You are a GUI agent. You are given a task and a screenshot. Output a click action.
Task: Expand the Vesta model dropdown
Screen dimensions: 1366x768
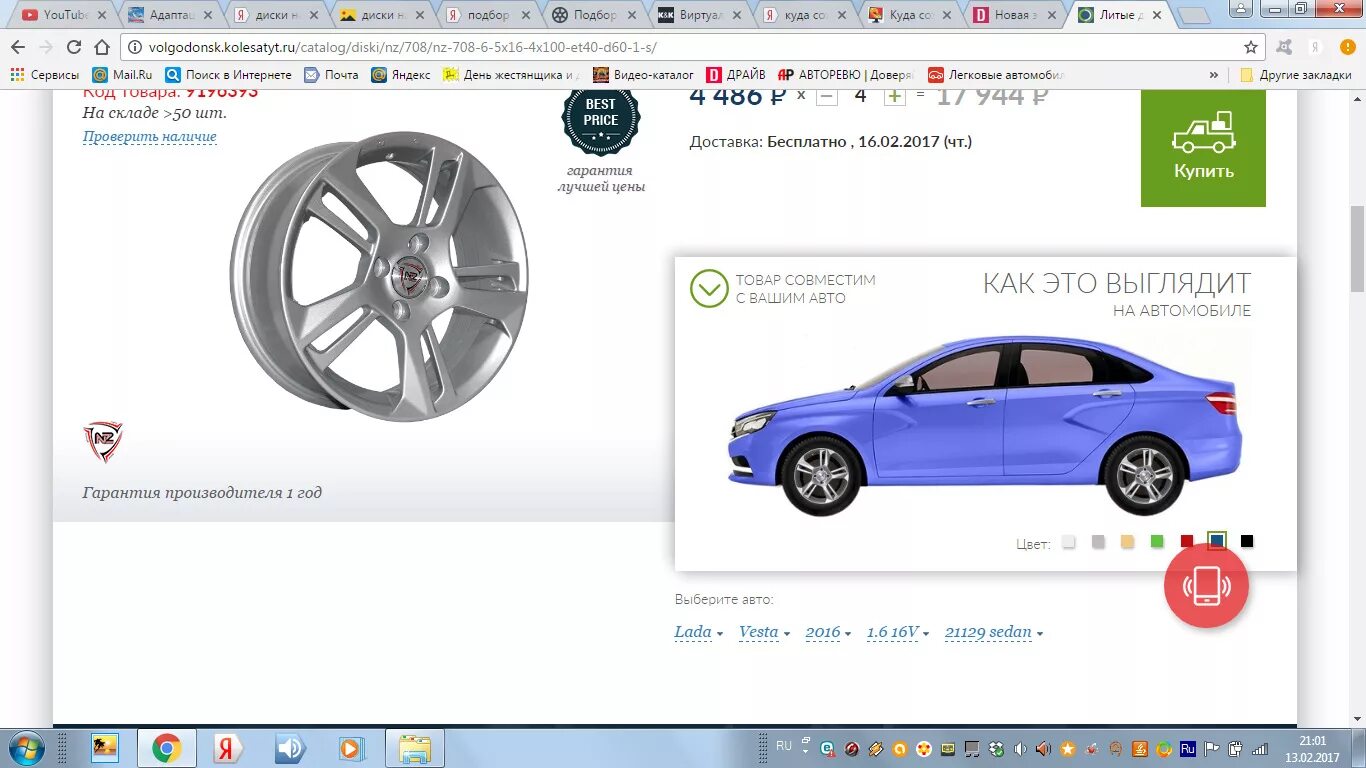click(x=764, y=632)
